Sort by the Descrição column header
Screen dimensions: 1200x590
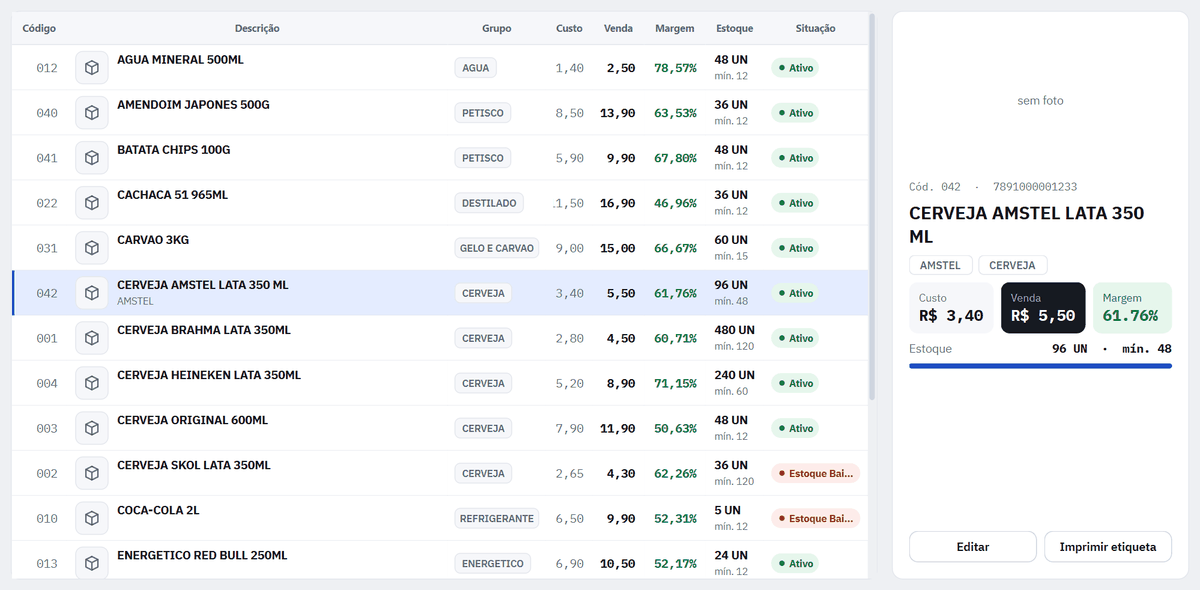pos(257,28)
